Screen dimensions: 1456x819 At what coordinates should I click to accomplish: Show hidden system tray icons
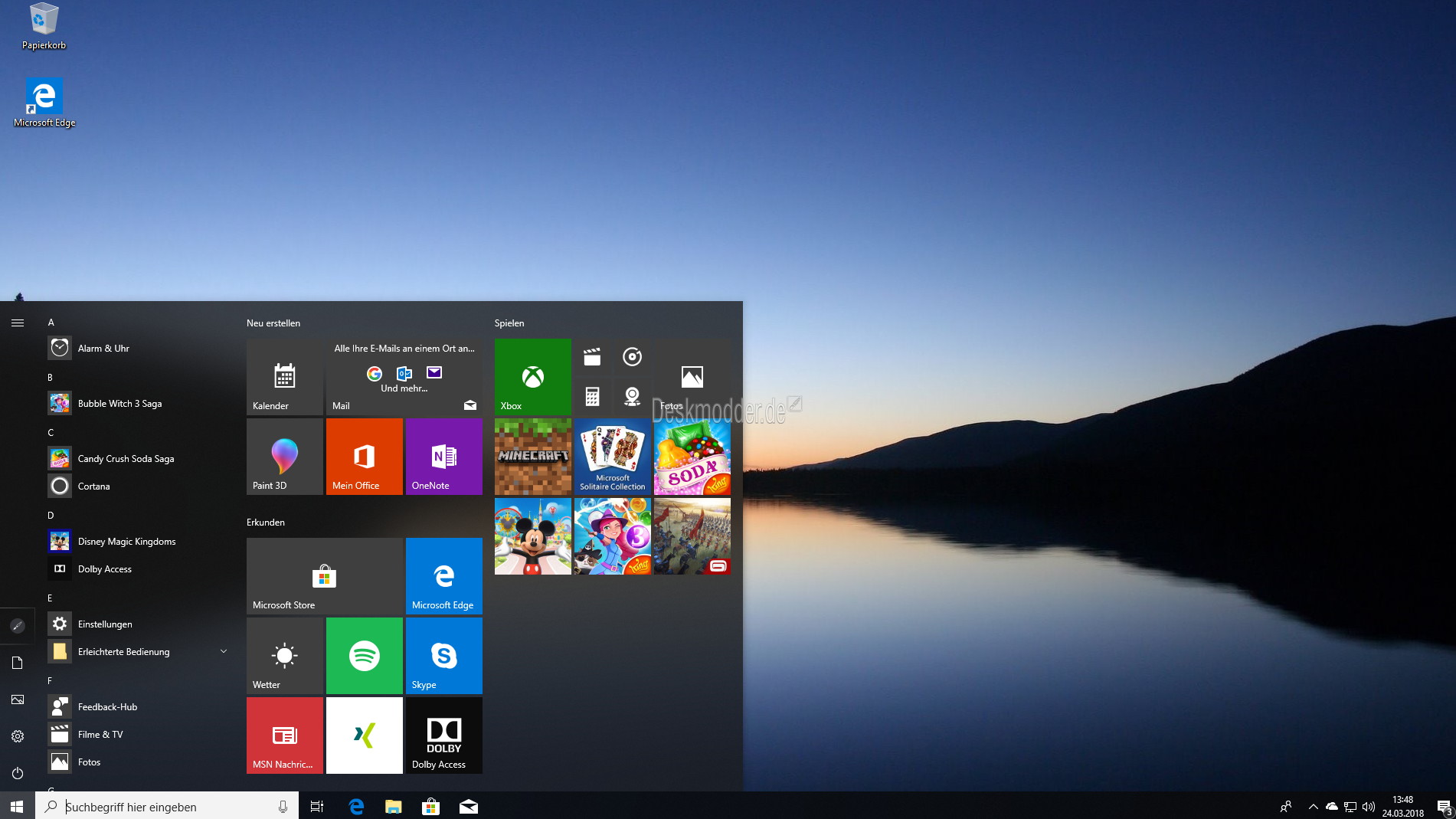1313,806
